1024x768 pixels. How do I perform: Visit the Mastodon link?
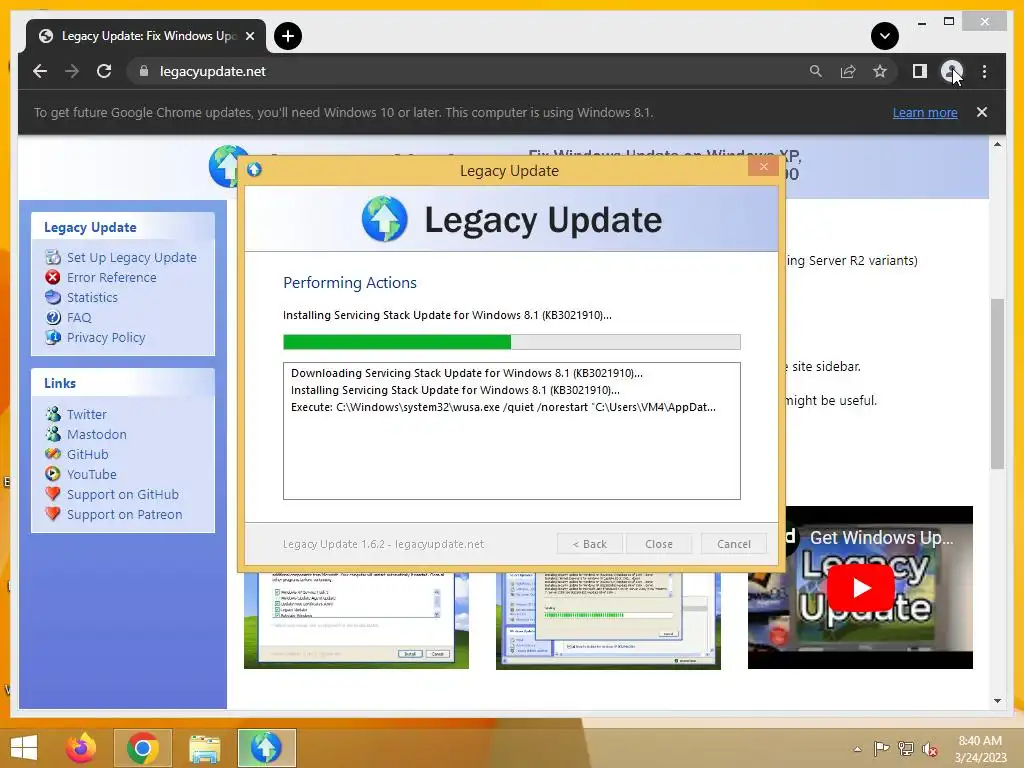97,434
